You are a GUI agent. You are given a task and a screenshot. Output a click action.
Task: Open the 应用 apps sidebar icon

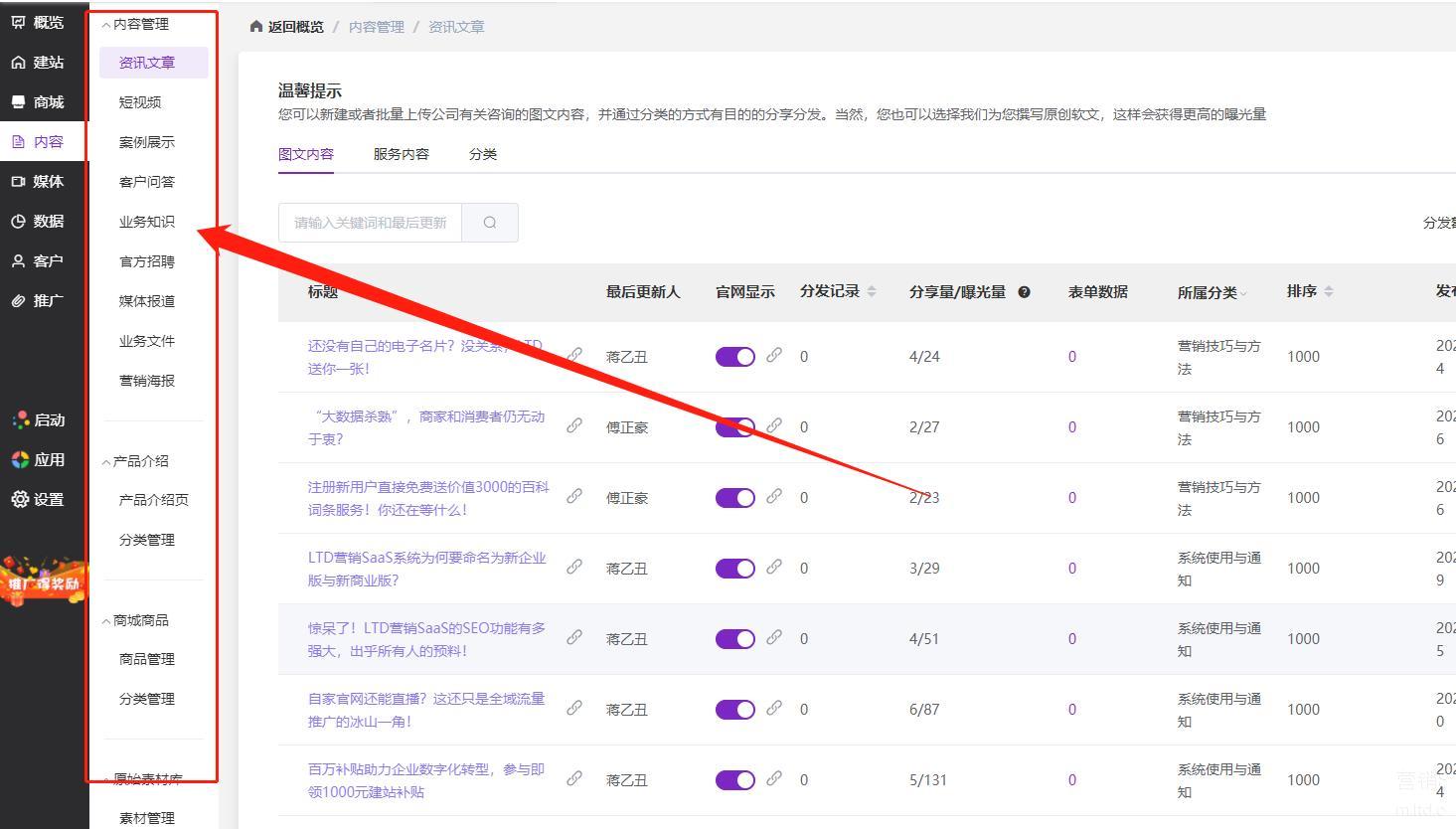[x=20, y=460]
